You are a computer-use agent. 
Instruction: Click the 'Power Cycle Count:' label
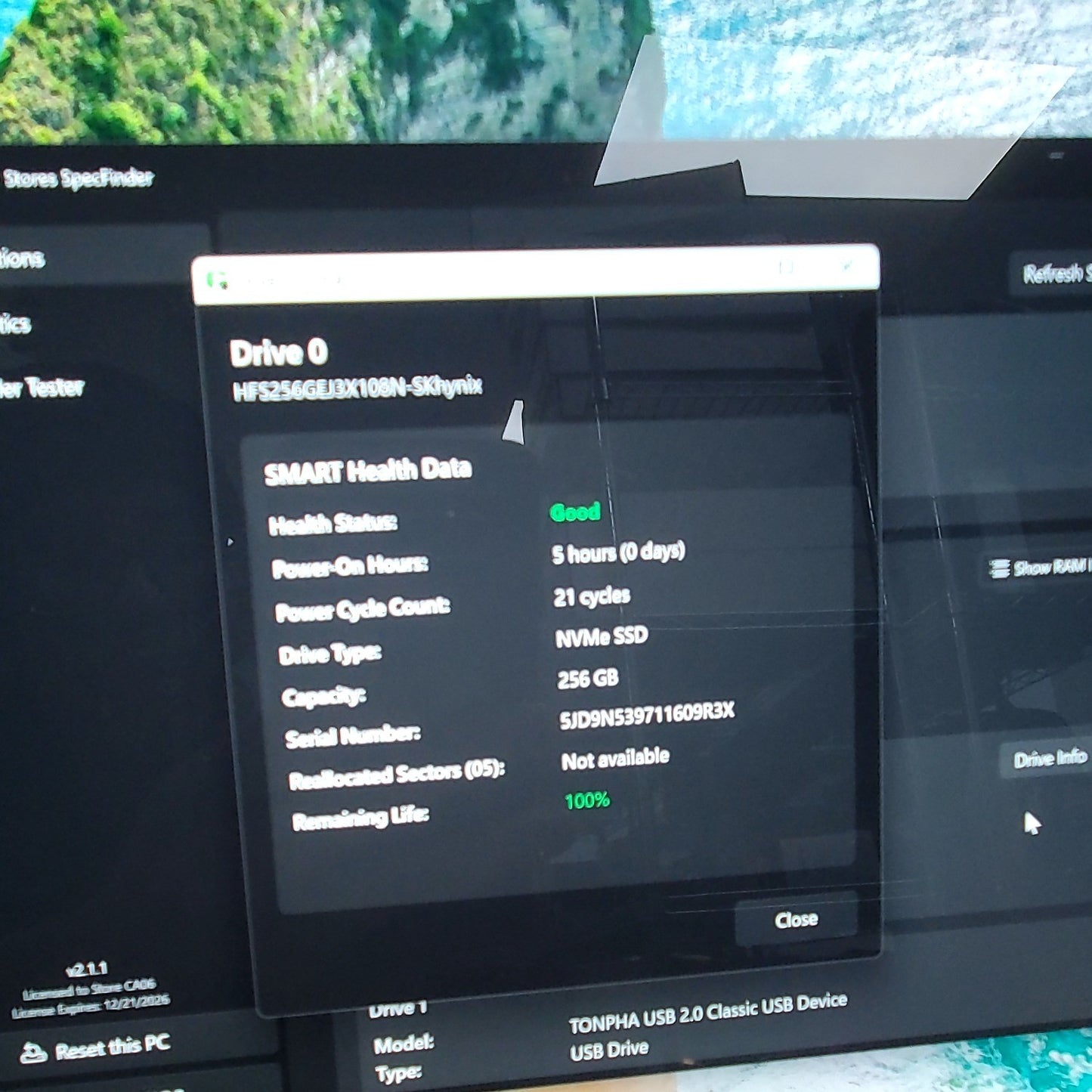point(362,609)
